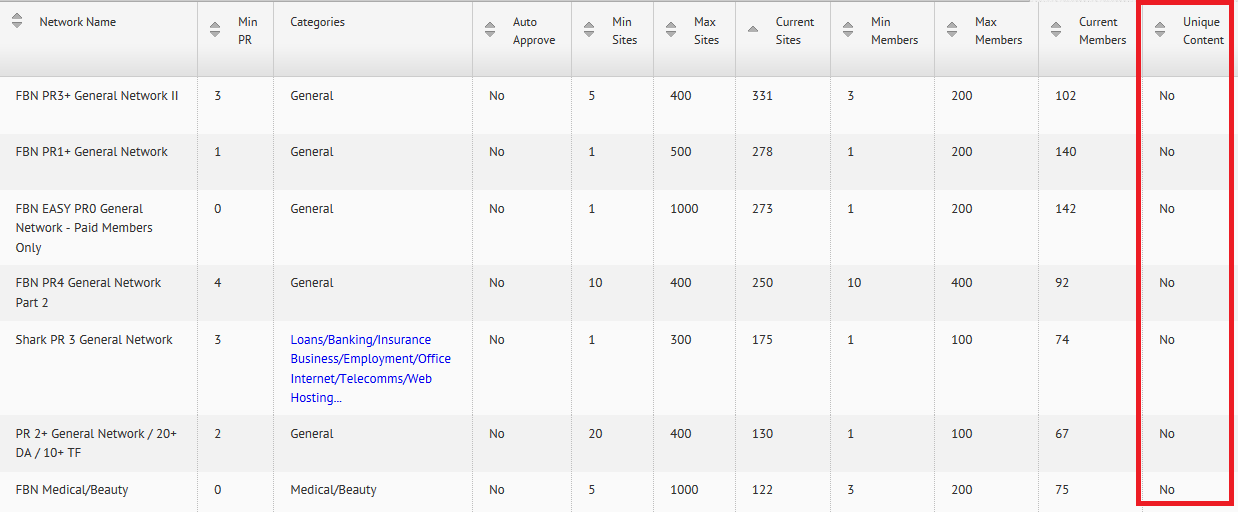Click Current Sites value 130
Screen dimensions: 1238x512
pyautogui.click(x=762, y=434)
